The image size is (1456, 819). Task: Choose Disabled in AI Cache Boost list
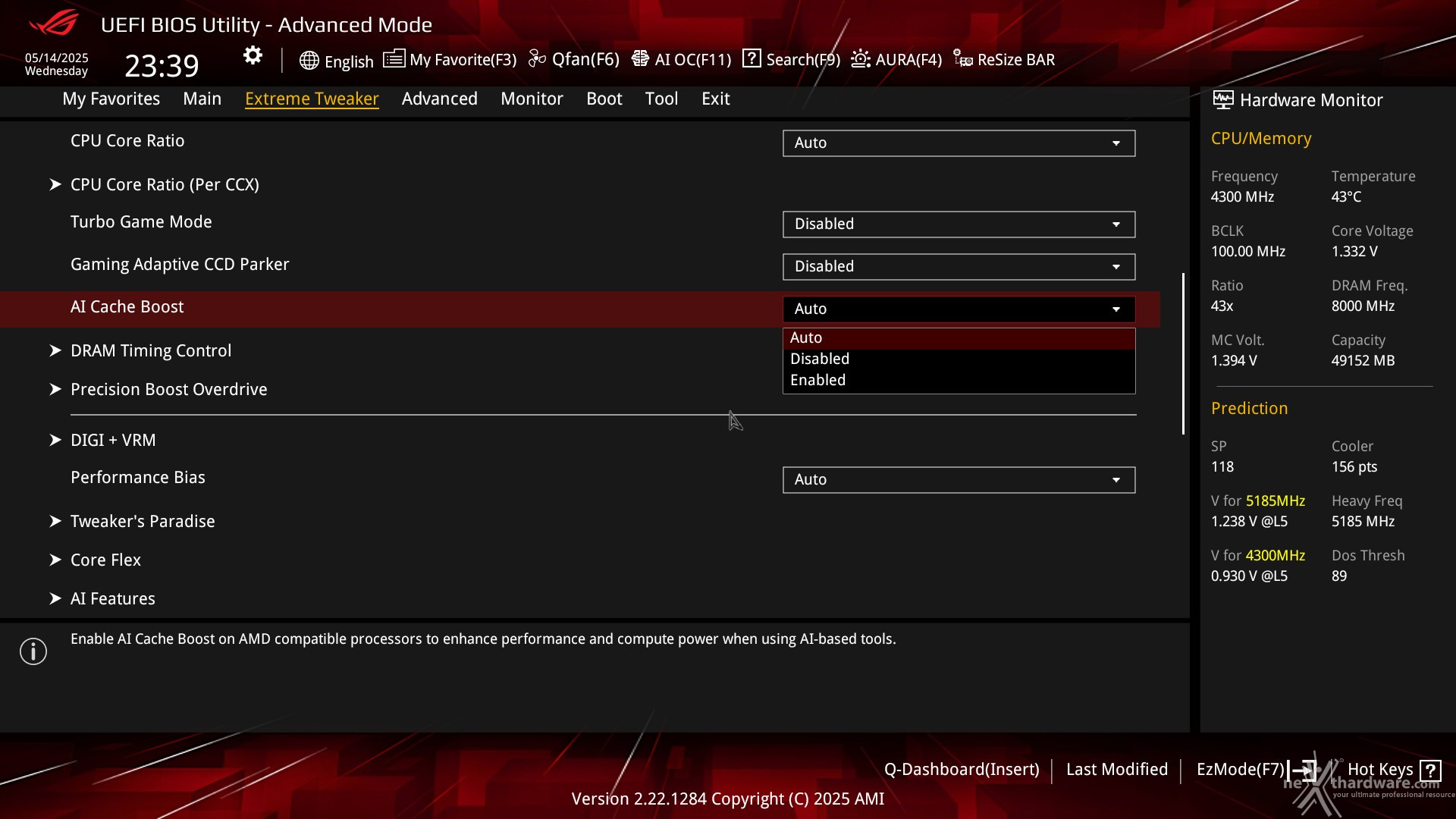pyautogui.click(x=959, y=359)
